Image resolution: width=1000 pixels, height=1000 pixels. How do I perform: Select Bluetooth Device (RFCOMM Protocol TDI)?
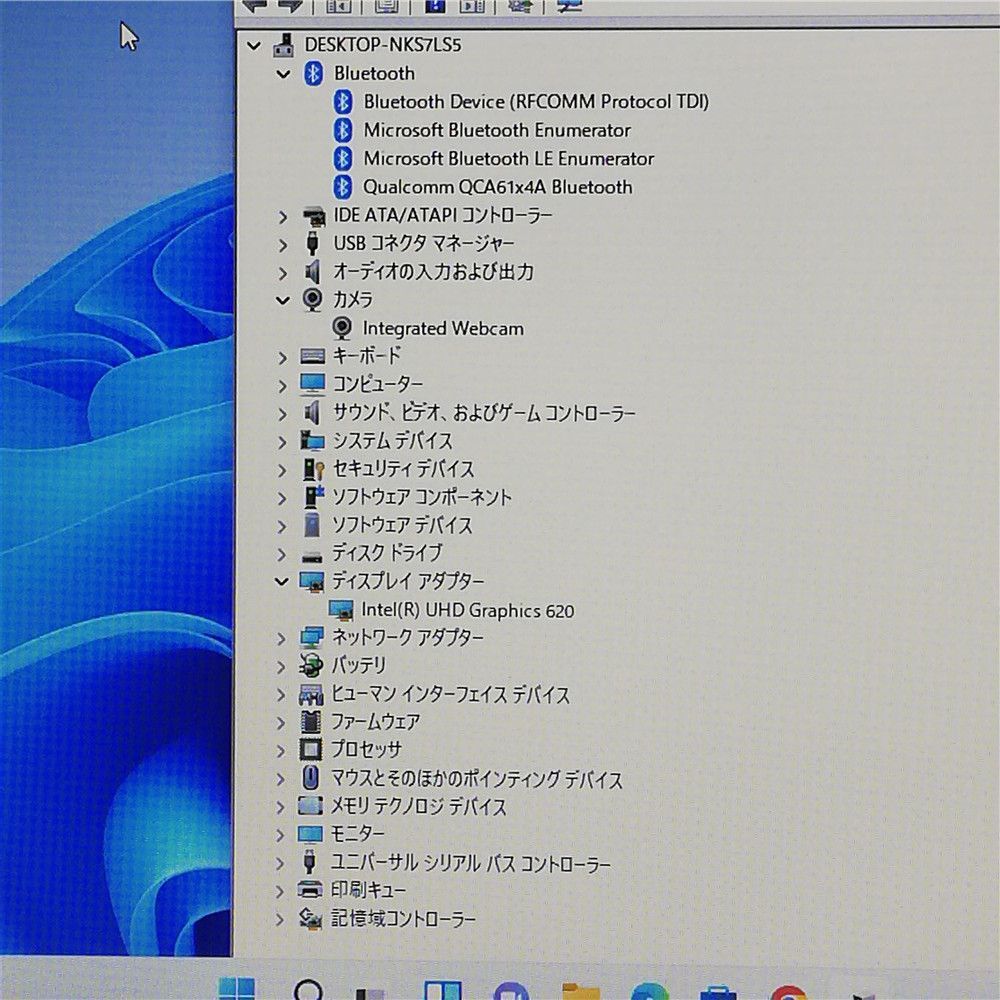click(x=536, y=102)
